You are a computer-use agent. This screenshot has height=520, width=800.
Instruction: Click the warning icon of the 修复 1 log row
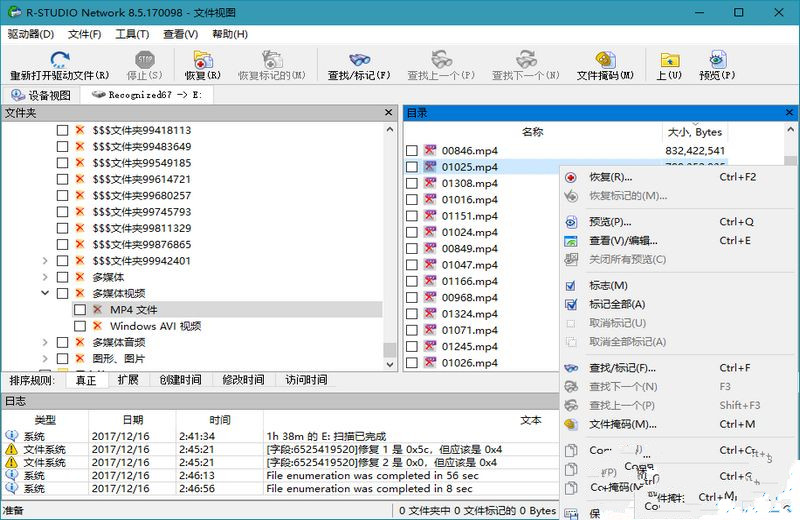click(x=11, y=449)
